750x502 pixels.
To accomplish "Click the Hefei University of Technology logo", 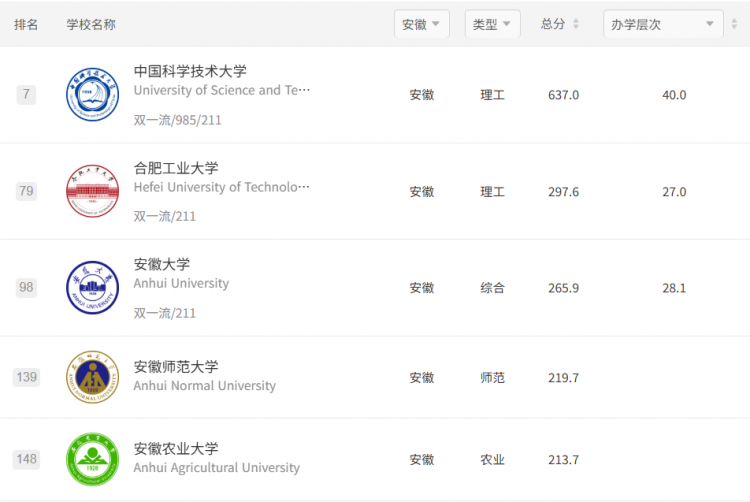I will tap(92, 191).
